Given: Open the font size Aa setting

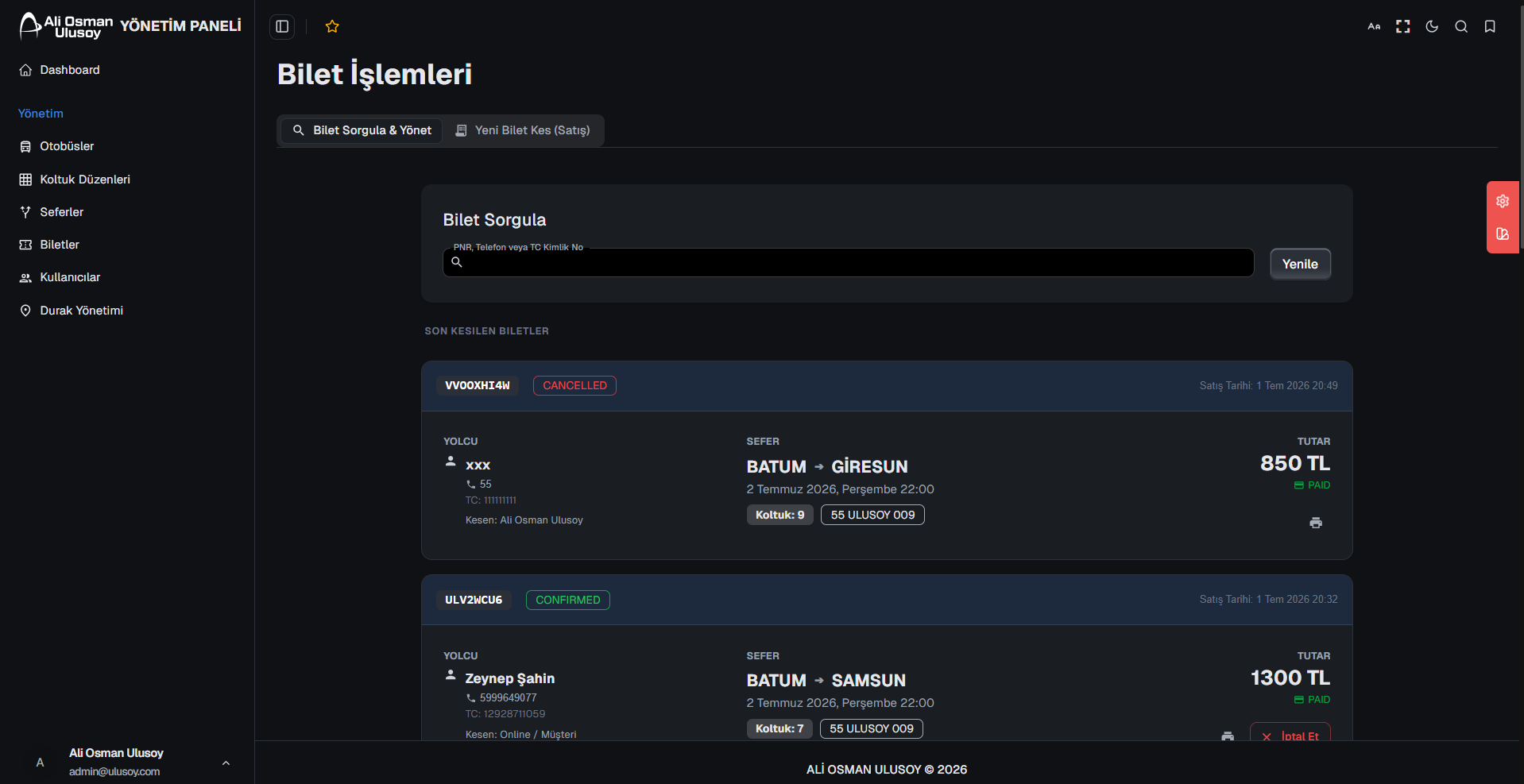Looking at the screenshot, I should [1374, 26].
